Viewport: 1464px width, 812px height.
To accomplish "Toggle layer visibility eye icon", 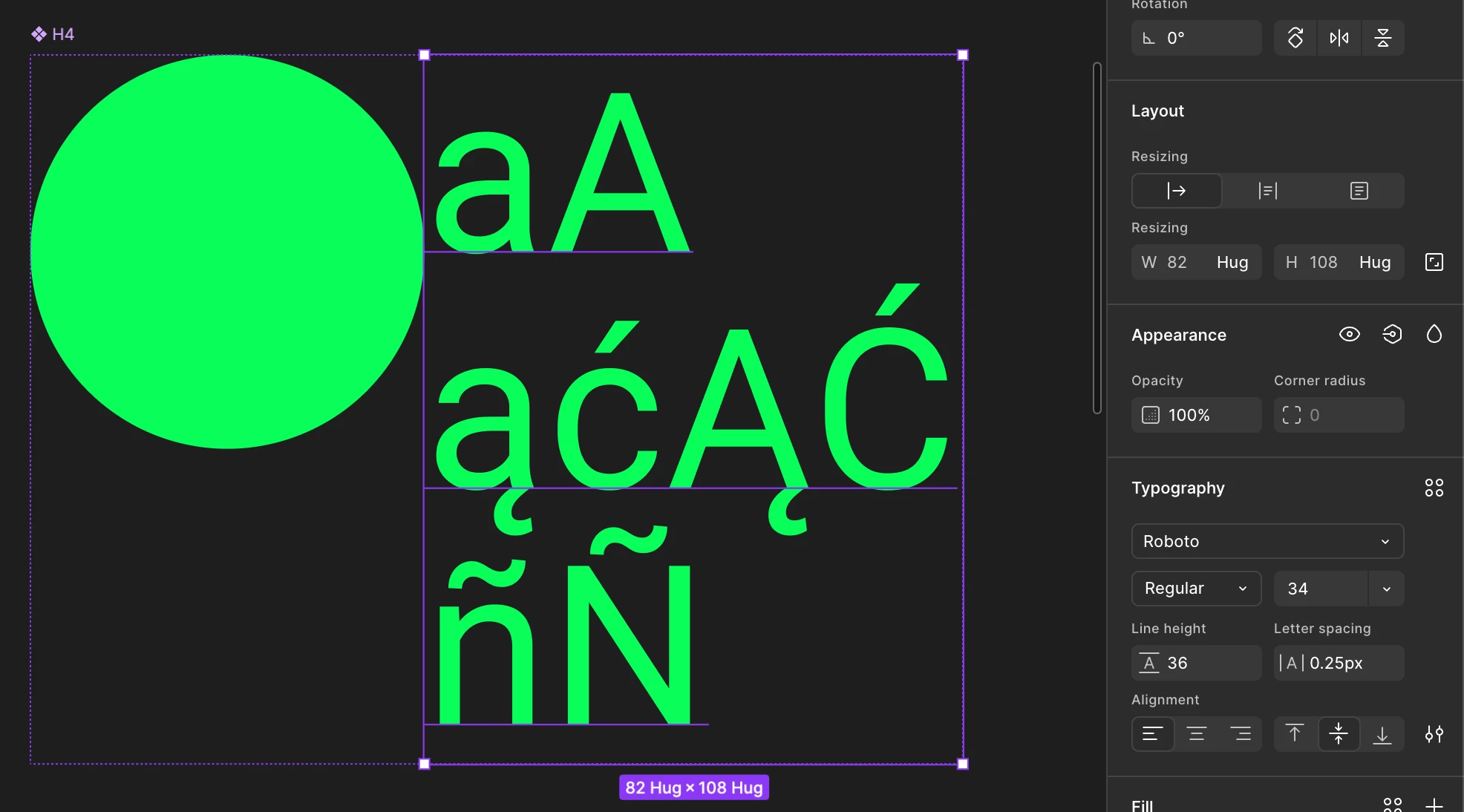I will click(1349, 335).
